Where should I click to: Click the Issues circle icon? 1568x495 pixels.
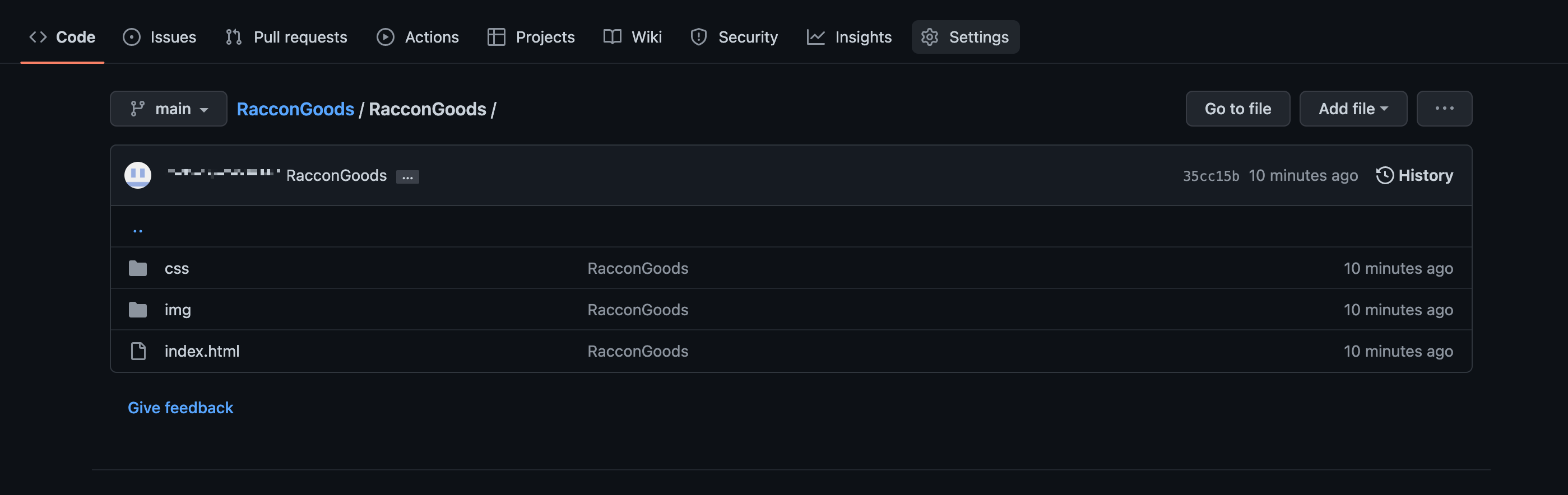pos(132,37)
